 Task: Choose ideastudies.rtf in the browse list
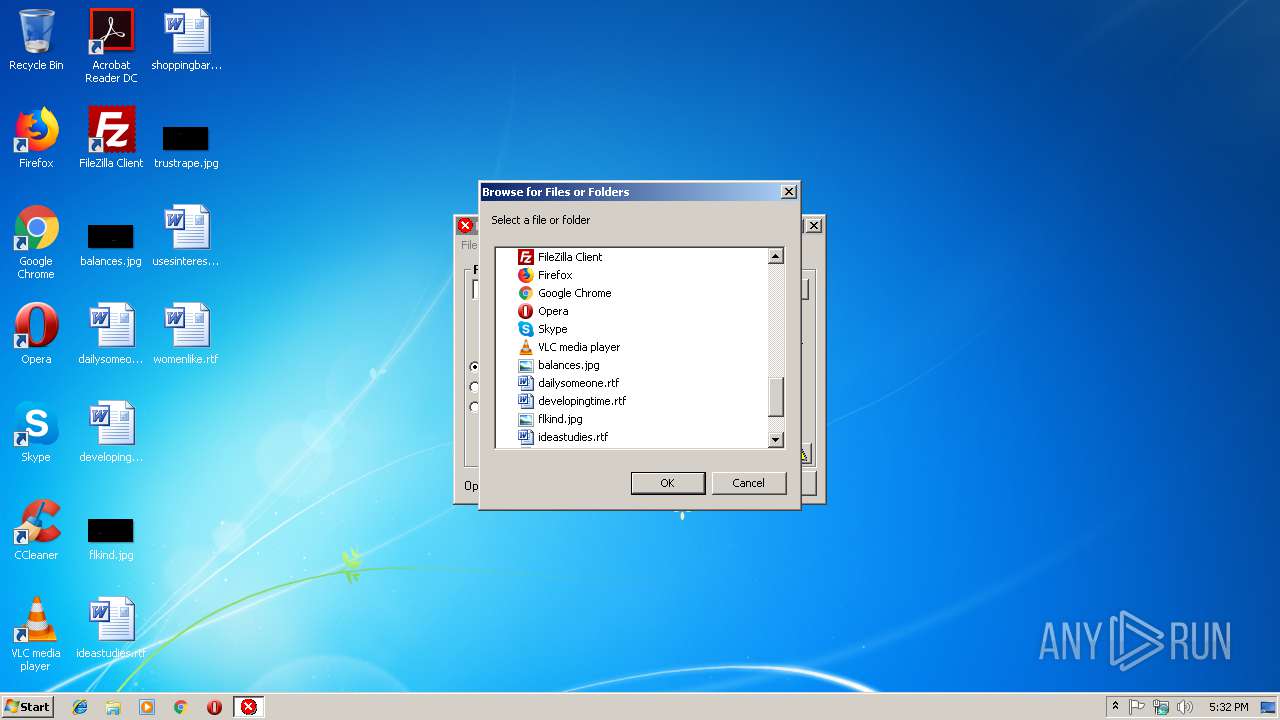point(563,437)
